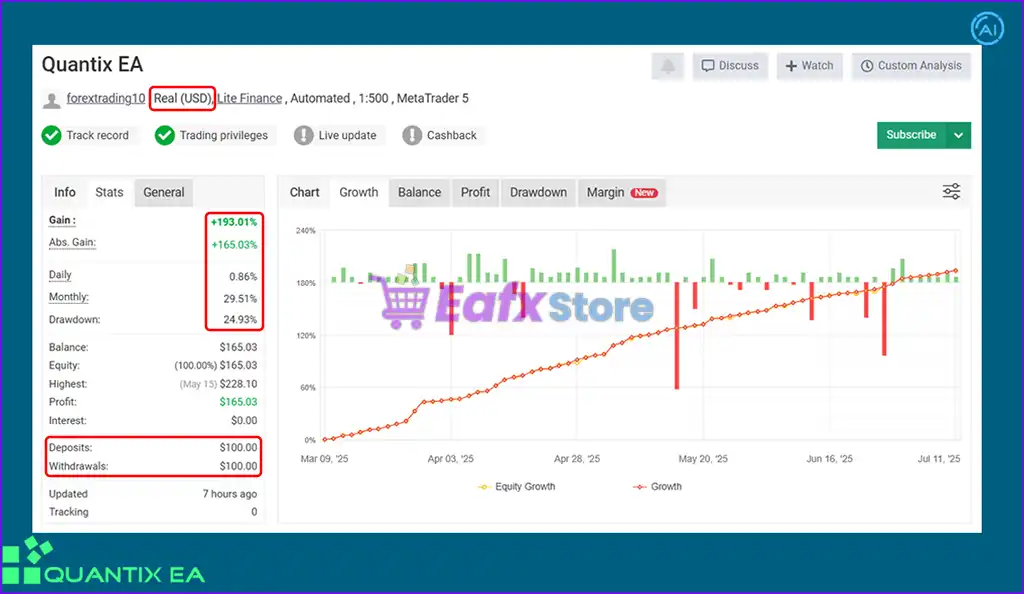This screenshot has width=1024, height=594.
Task: Click the green $165.03 profit value
Action: pyautogui.click(x=238, y=402)
